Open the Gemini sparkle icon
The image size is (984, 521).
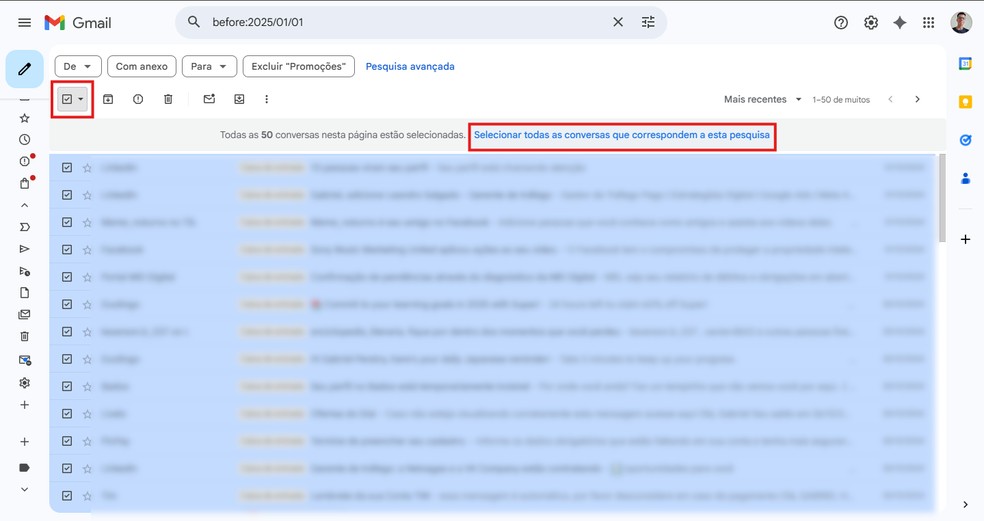coord(900,23)
